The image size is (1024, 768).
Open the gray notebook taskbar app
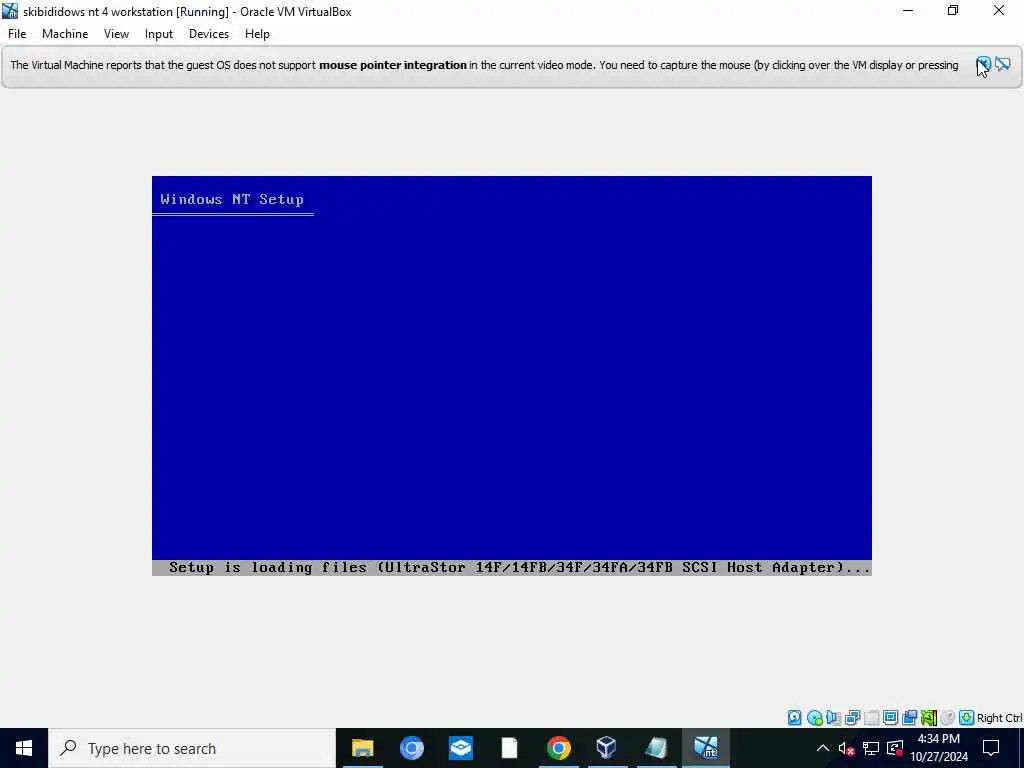click(656, 748)
